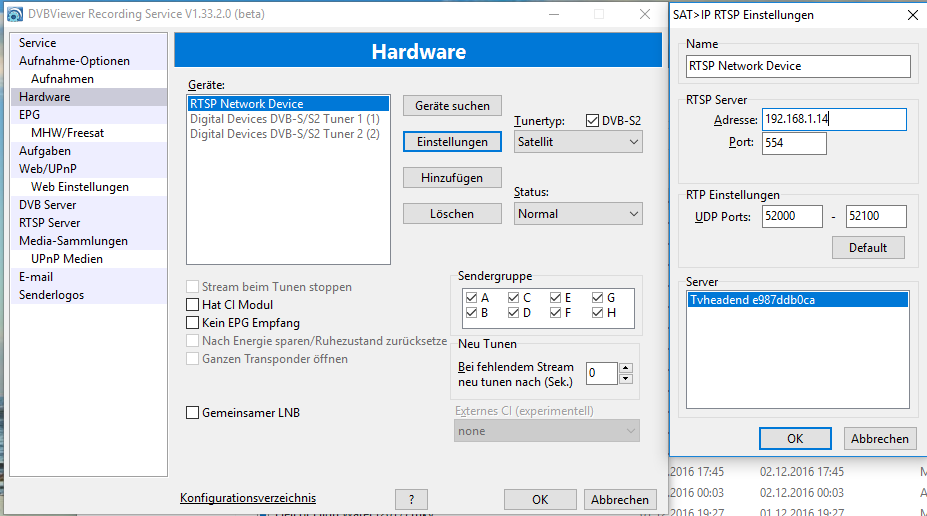The height and width of the screenshot is (516, 927).
Task: Click the Löschen button
Action: (x=452, y=214)
